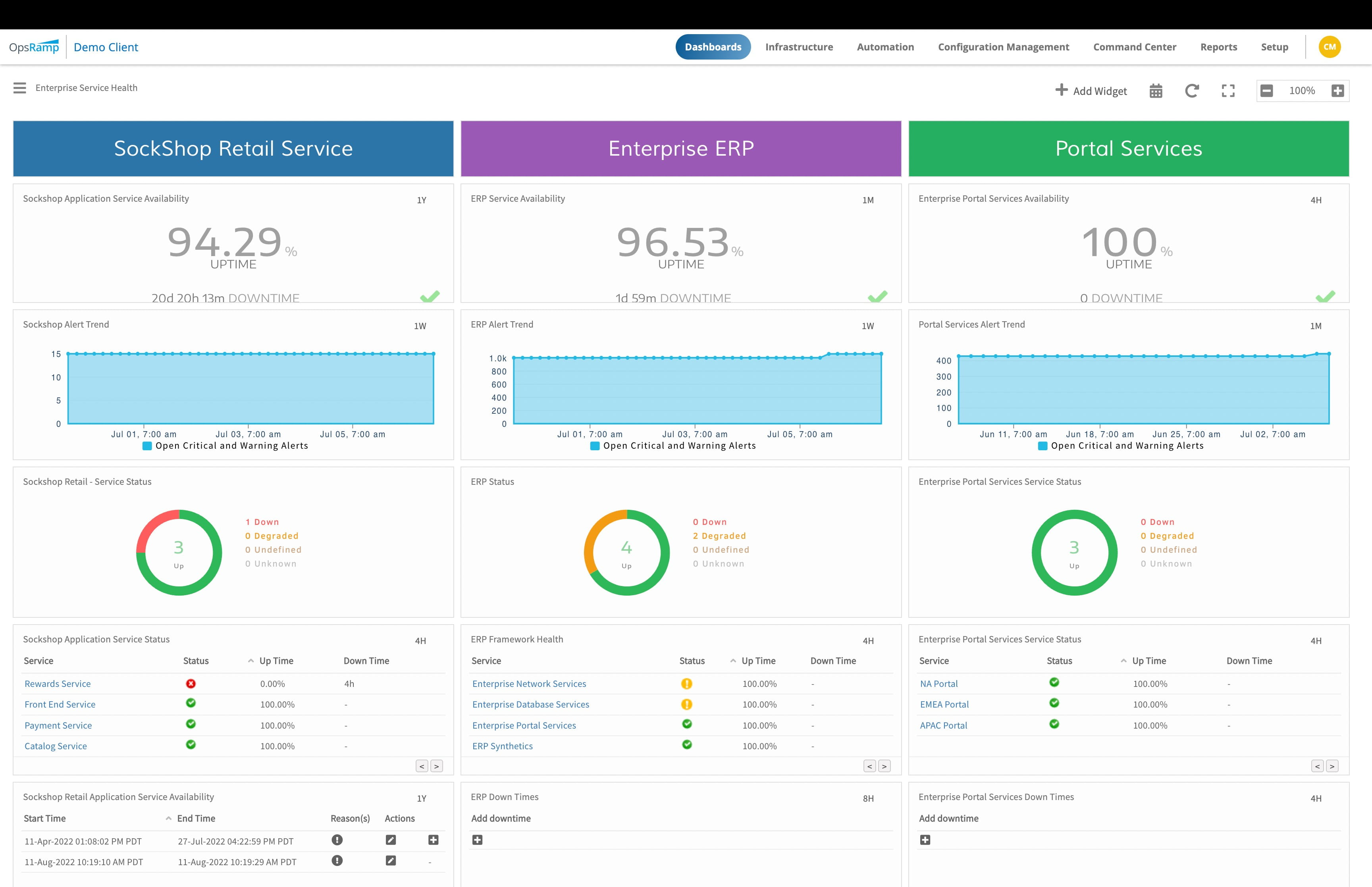Click the Up Time sort arrow in Sockshop Application Service Status
Screen dimensions: 1372x887
251,661
